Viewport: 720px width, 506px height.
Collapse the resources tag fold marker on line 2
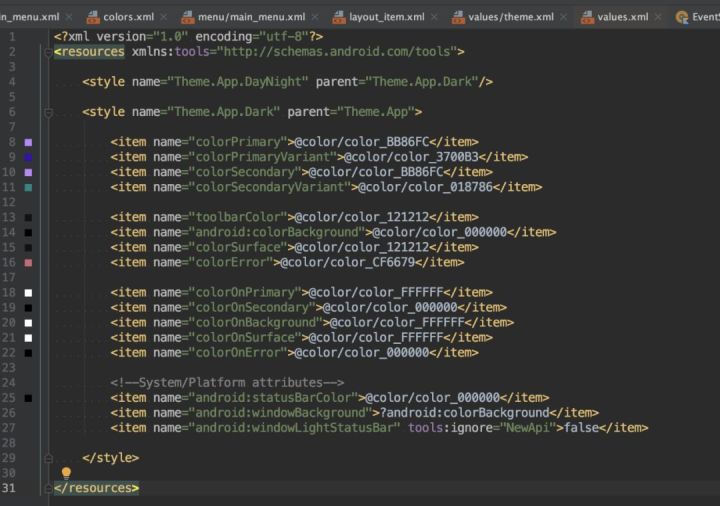47,52
